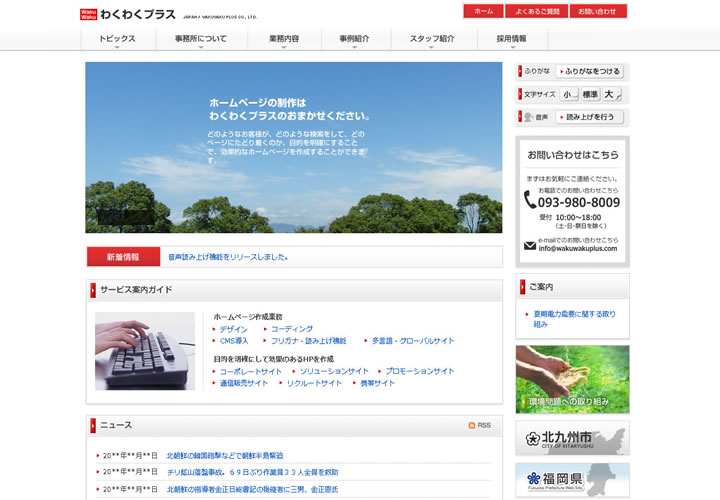Click info@wakuwakuplus.com email address
This screenshot has height=500, width=720.
[x=578, y=248]
